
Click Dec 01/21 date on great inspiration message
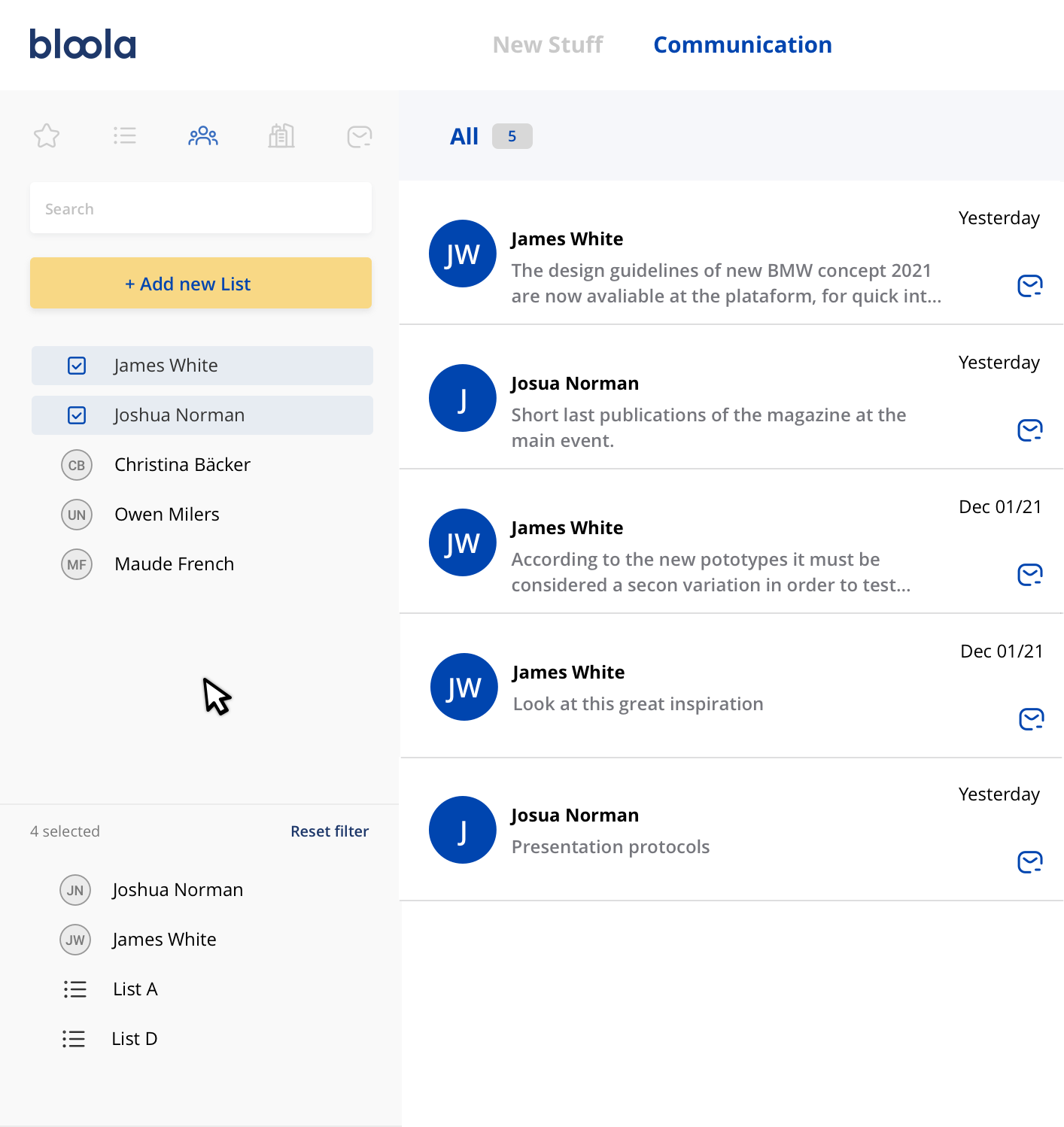(1002, 652)
